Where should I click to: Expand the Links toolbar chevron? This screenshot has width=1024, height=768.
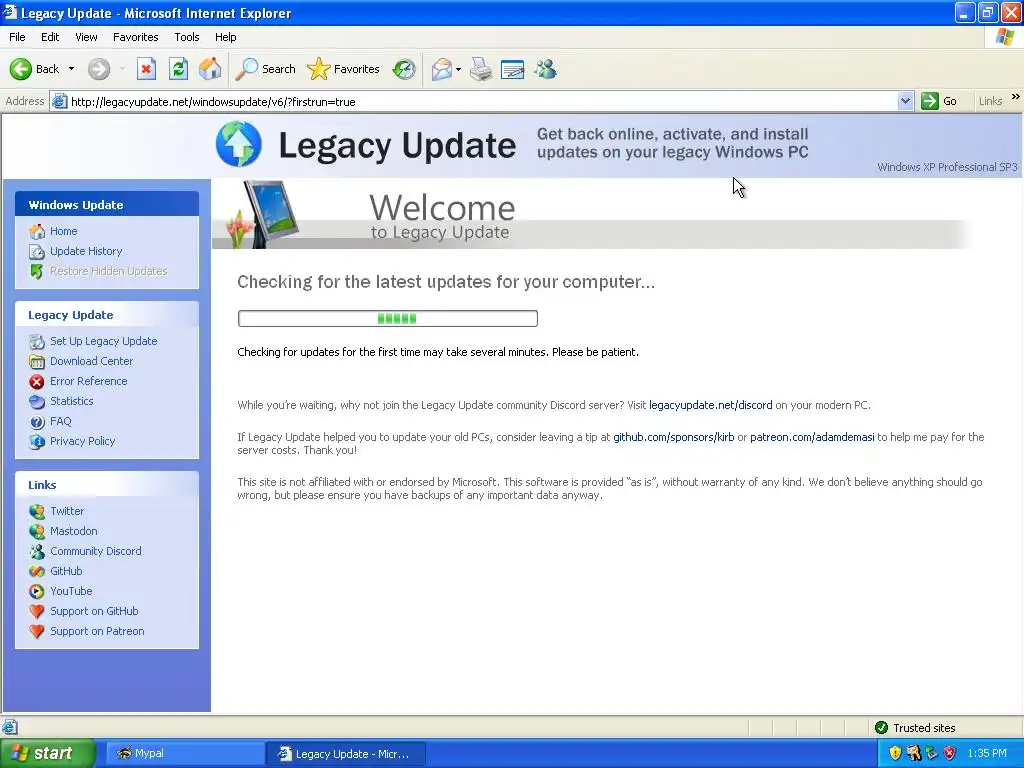click(1016, 97)
